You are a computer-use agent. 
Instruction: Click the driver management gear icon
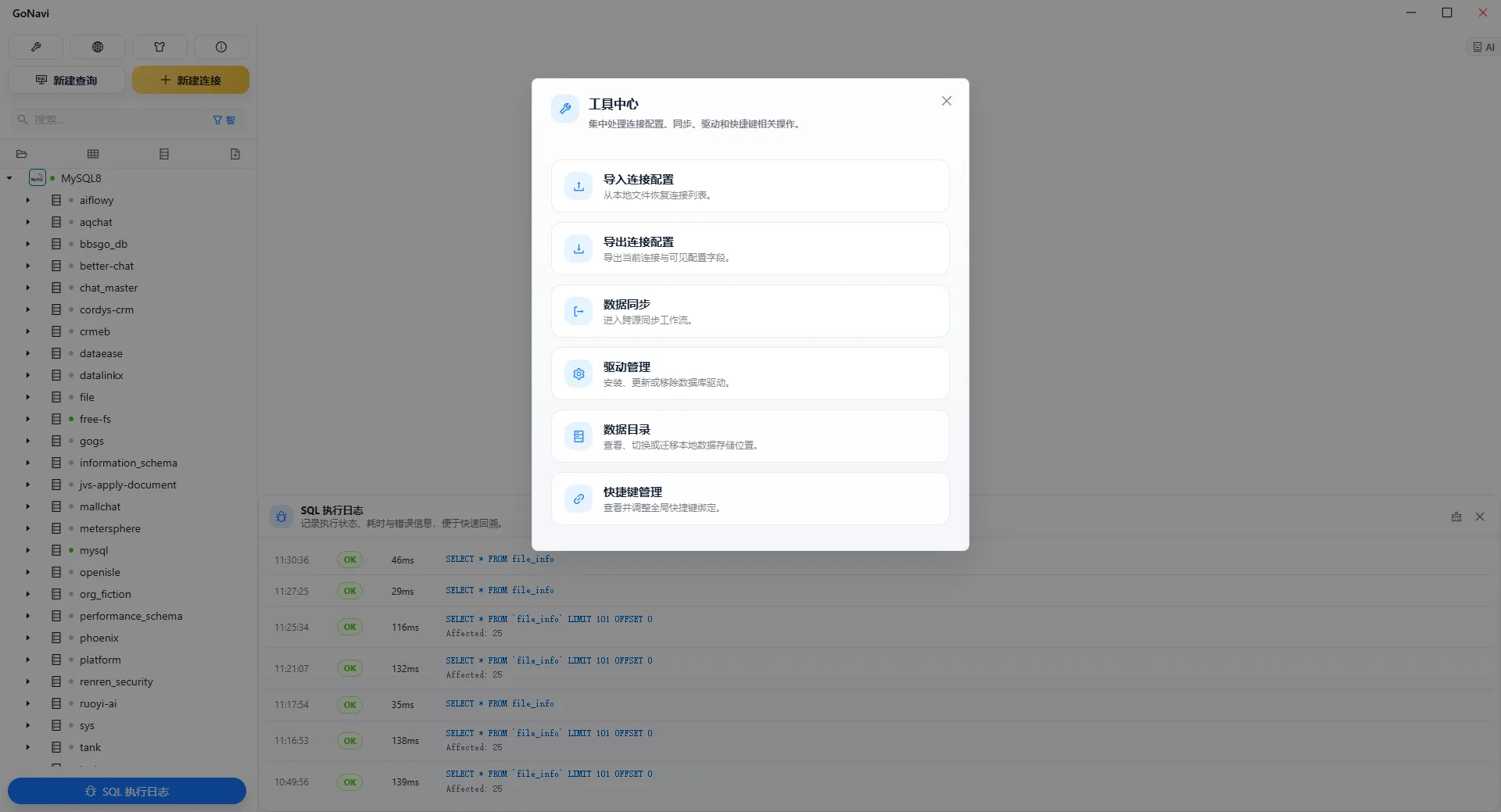tap(579, 374)
